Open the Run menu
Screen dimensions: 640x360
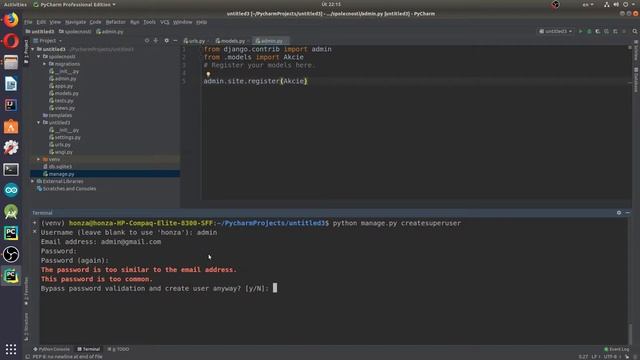point(135,22)
